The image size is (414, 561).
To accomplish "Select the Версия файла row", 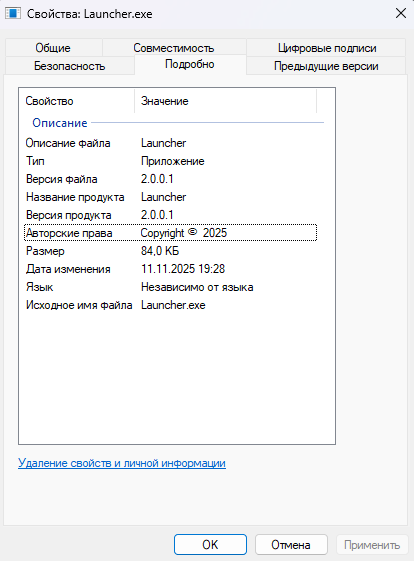I will click(171, 179).
